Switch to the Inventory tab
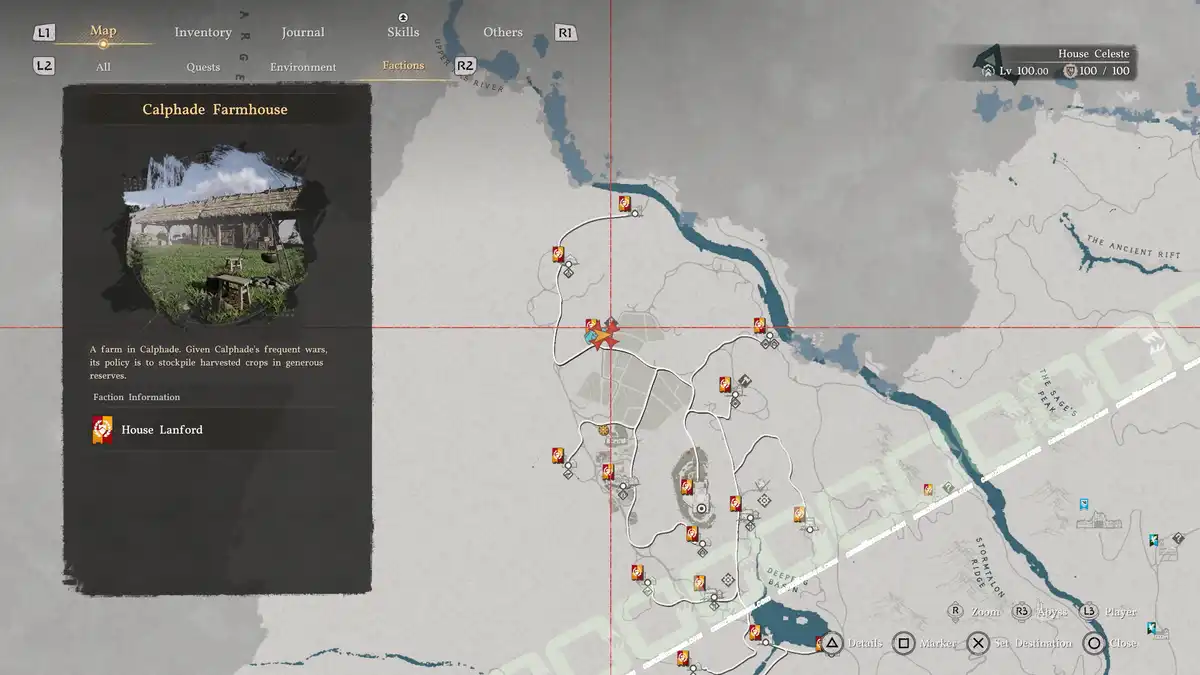 pyautogui.click(x=203, y=32)
